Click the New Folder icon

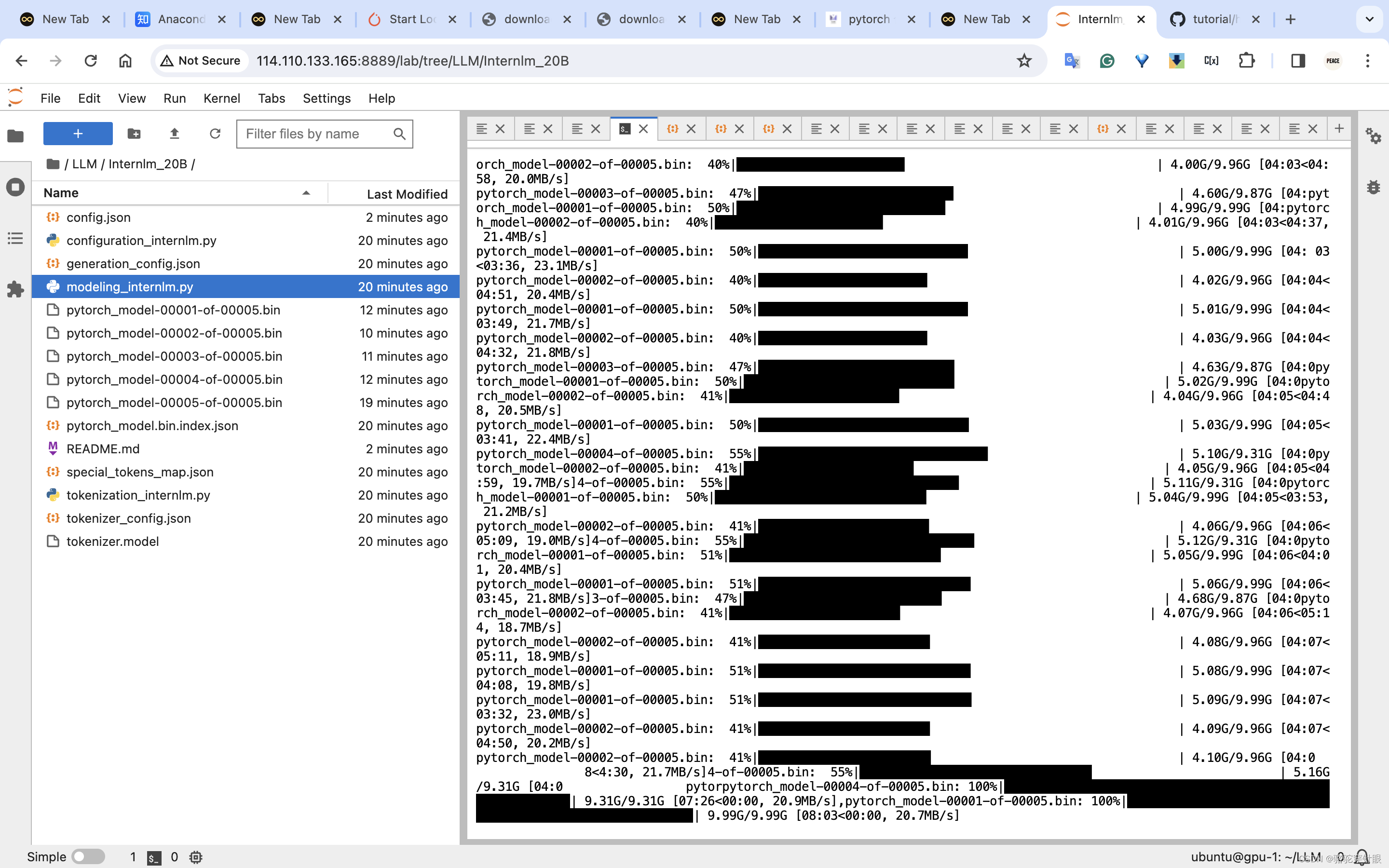coord(134,134)
